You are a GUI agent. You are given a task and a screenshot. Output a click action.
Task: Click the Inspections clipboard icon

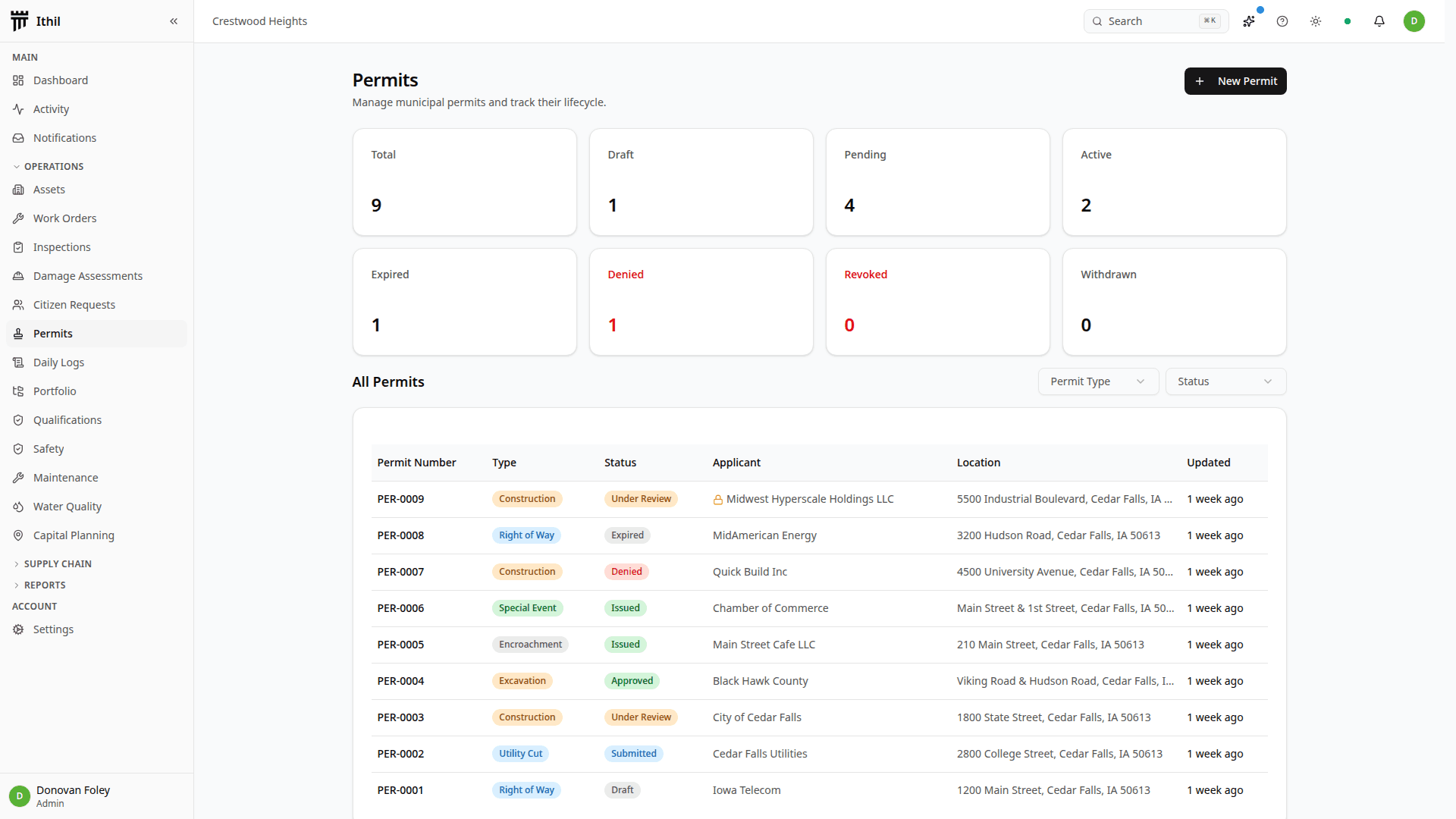point(18,247)
